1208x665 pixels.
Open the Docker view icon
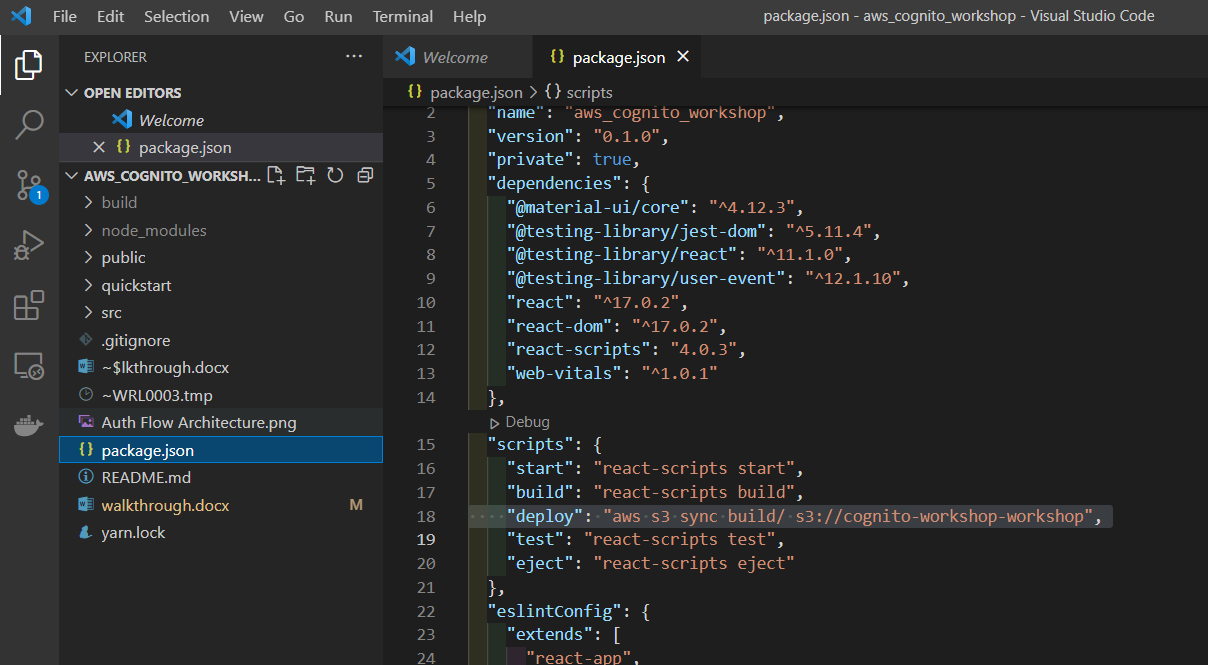pyautogui.click(x=29, y=426)
